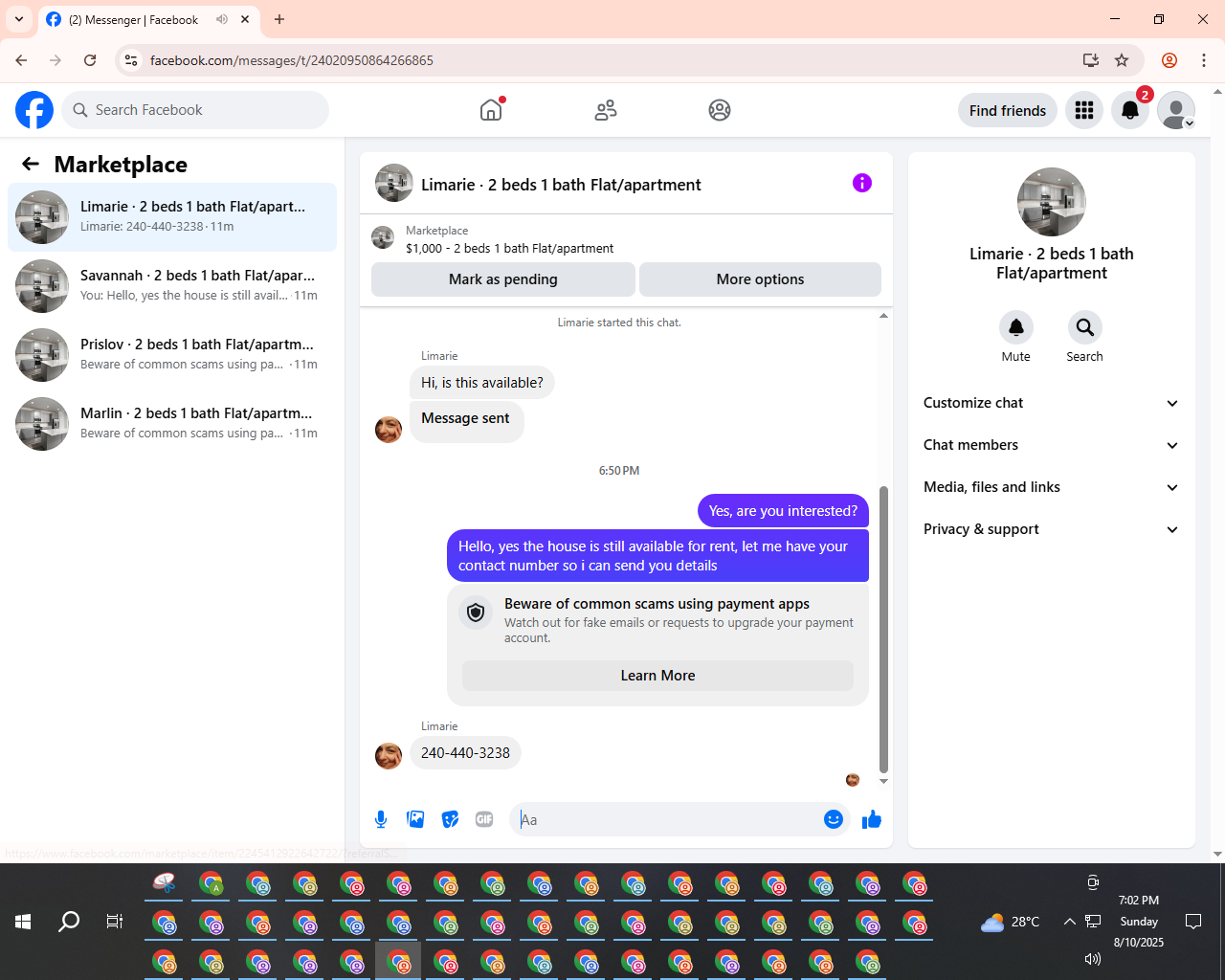Open the Groups icon in top navigation
Image resolution: width=1225 pixels, height=980 pixels.
pyautogui.click(x=720, y=110)
